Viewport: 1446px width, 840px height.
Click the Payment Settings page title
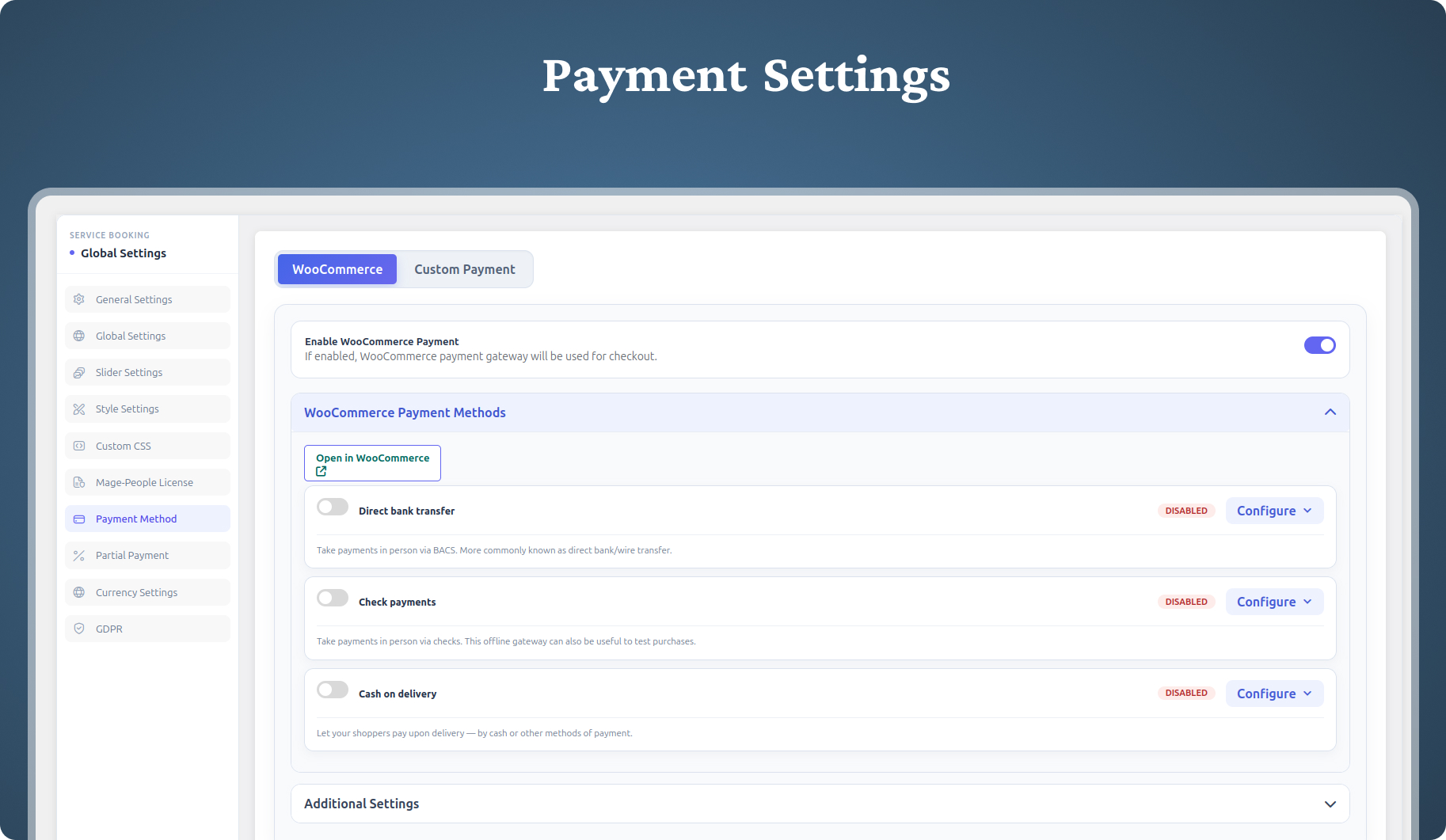point(746,77)
